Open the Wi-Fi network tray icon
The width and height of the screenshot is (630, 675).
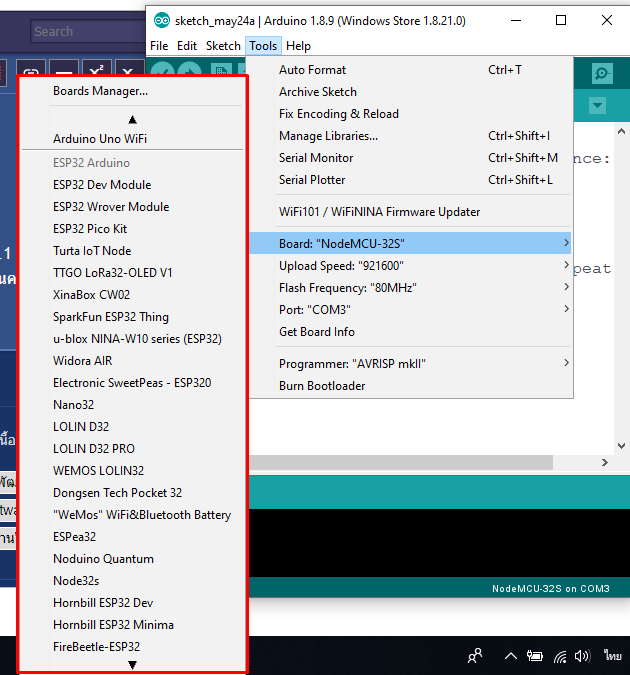(x=560, y=656)
